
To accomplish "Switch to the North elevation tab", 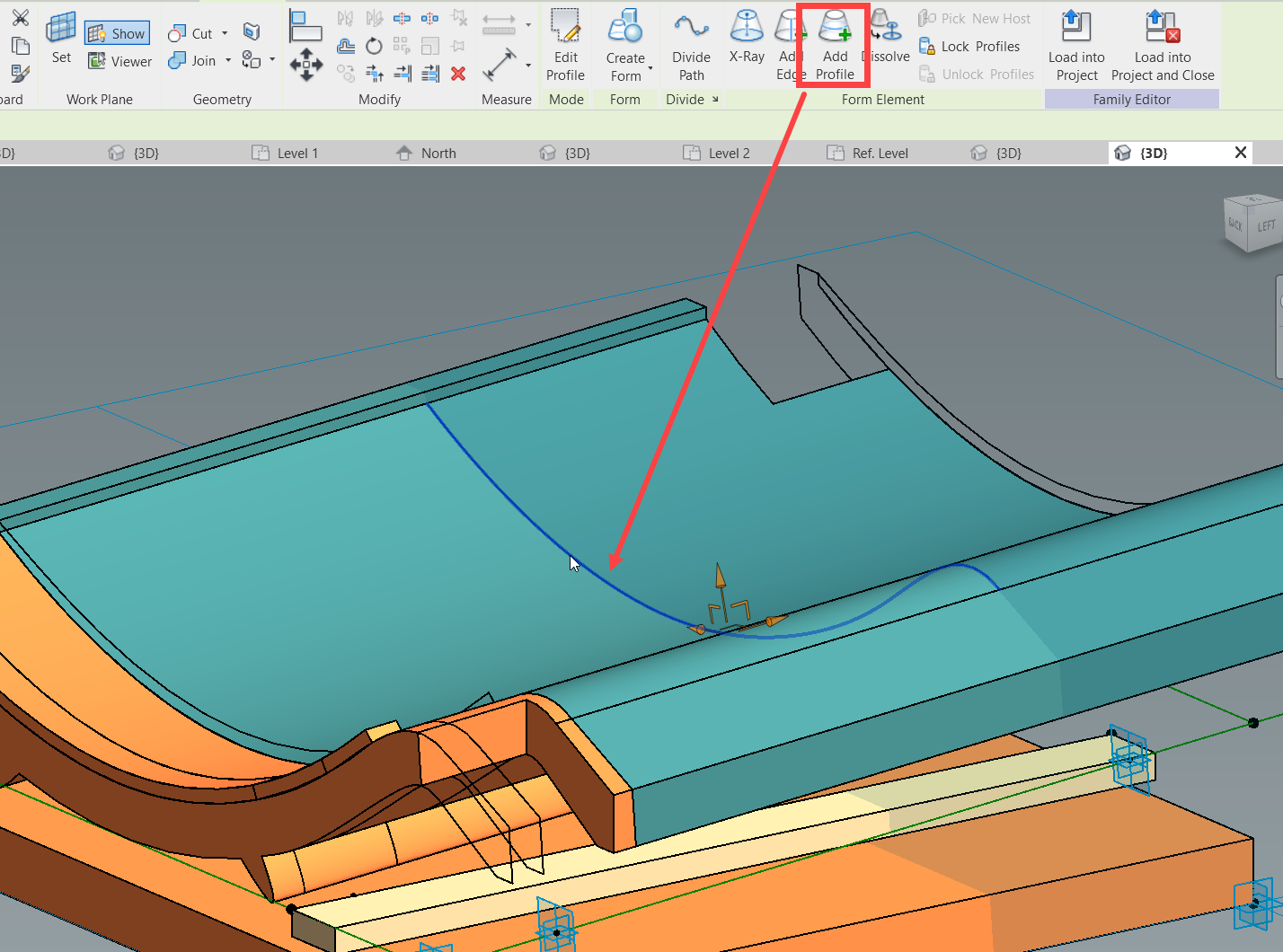I will [438, 153].
